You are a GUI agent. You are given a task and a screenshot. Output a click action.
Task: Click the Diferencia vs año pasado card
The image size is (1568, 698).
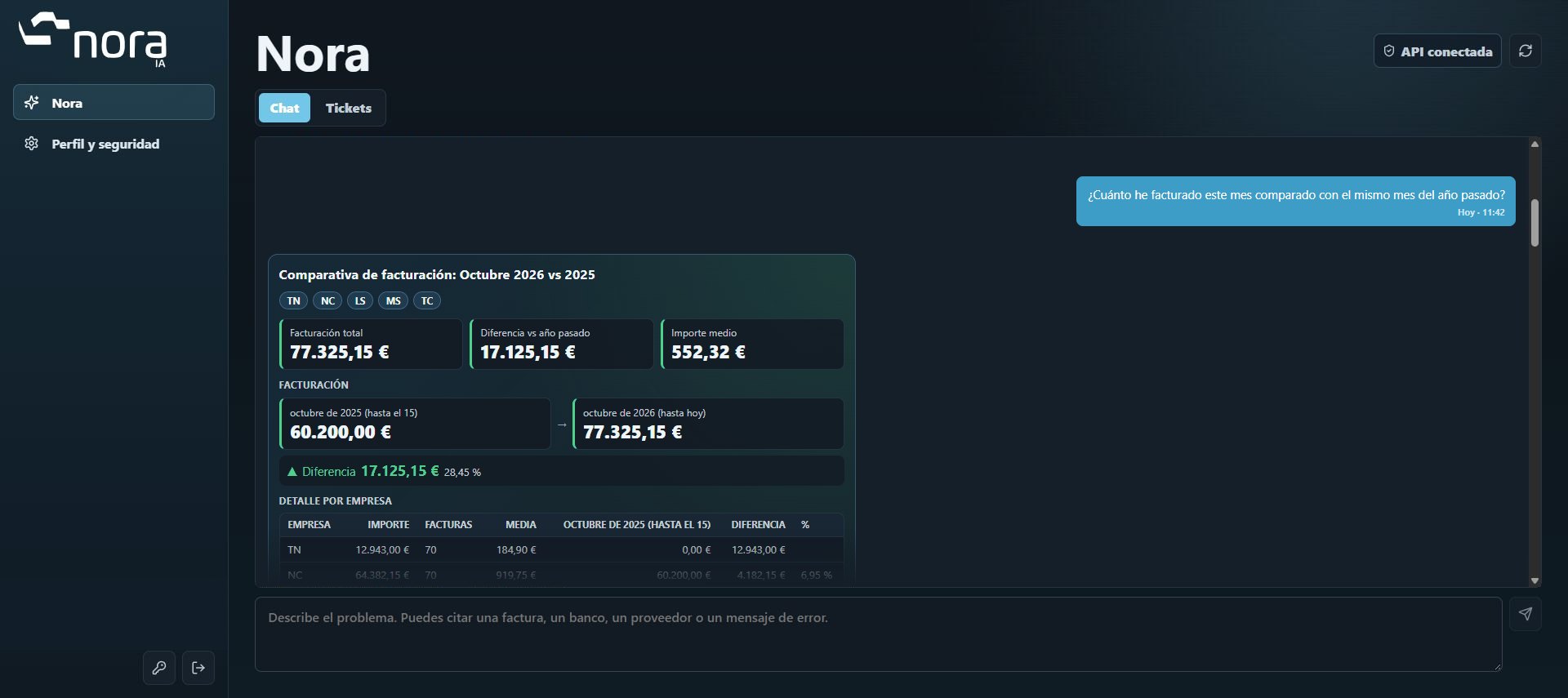coord(562,344)
